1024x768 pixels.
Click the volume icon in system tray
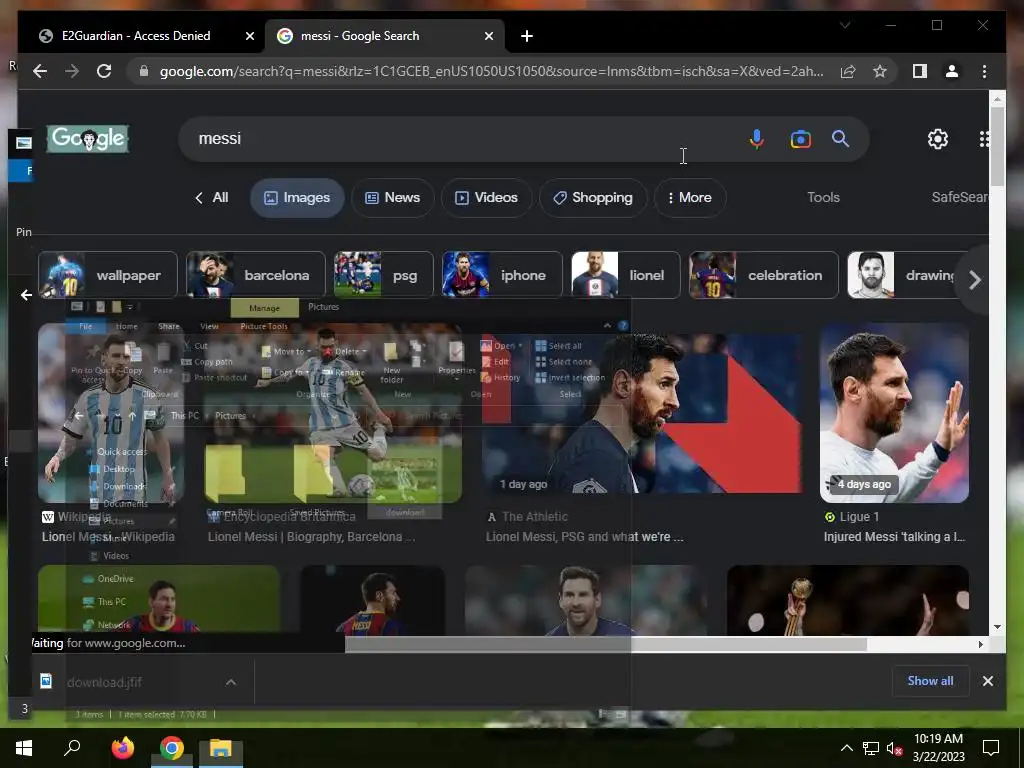coord(894,748)
